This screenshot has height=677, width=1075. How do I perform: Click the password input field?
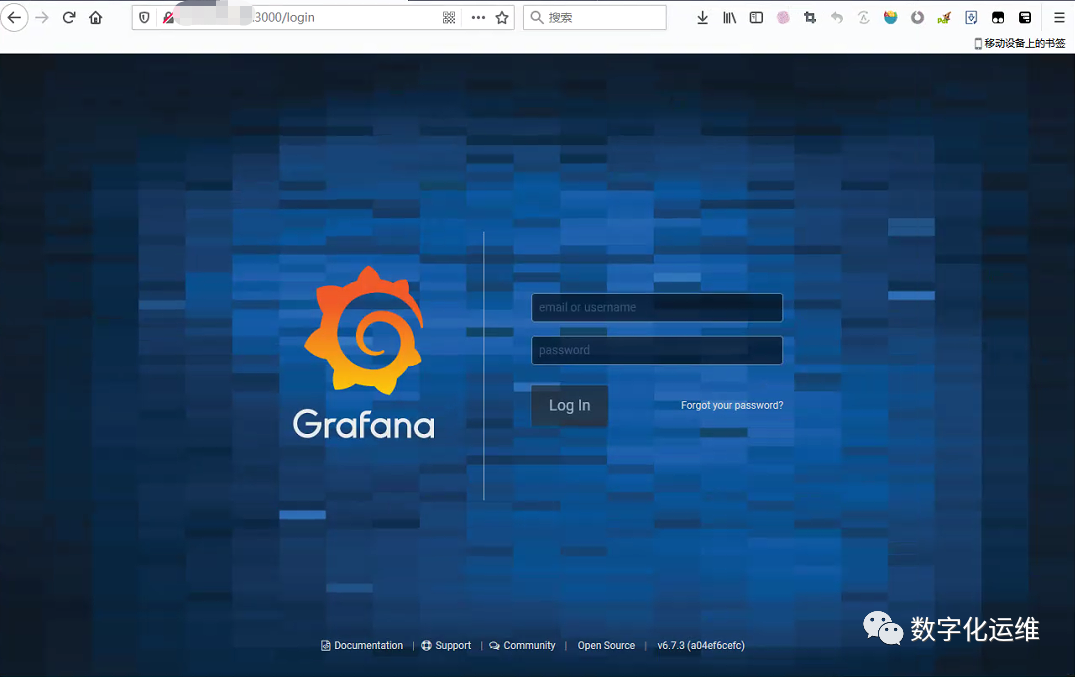pyautogui.click(x=657, y=350)
